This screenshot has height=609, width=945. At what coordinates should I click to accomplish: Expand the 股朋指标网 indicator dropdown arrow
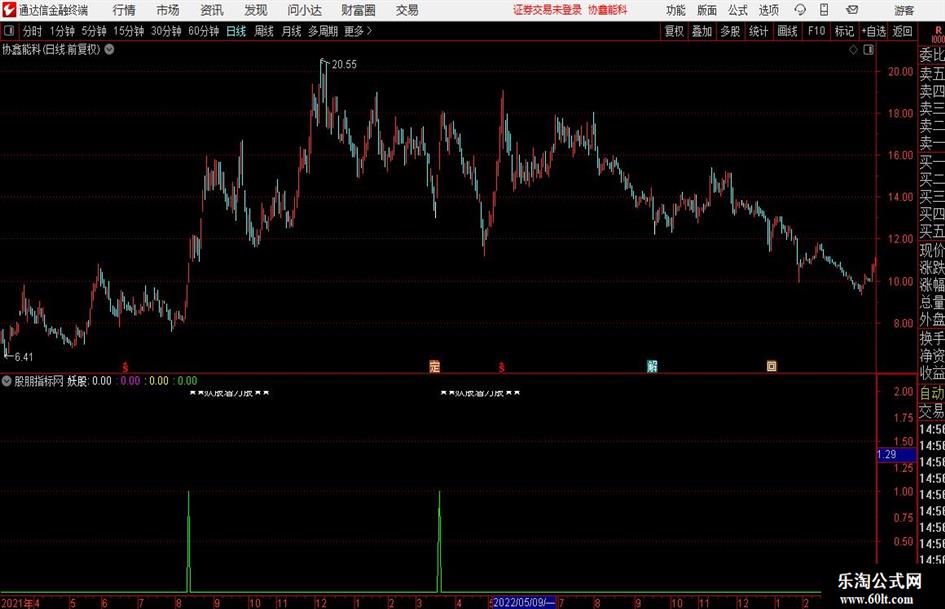(x=7, y=381)
